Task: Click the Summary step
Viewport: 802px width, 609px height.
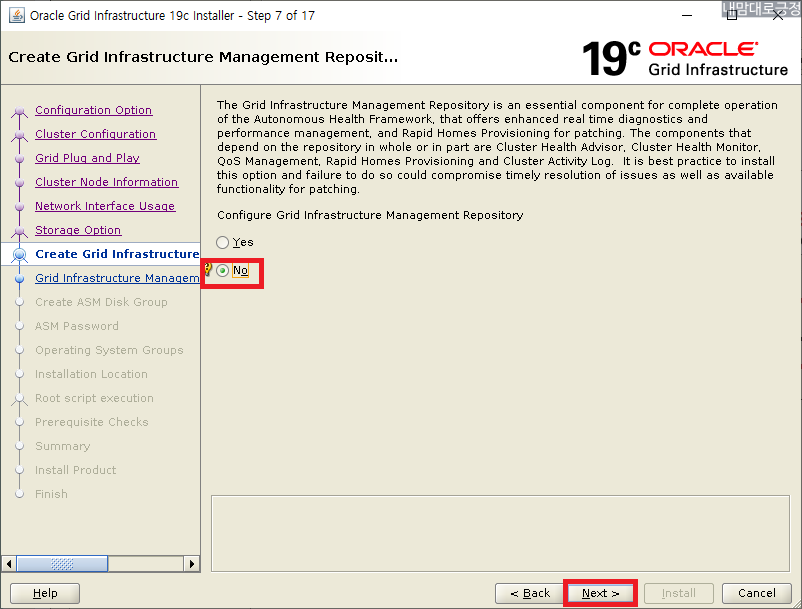Action: tap(62, 446)
